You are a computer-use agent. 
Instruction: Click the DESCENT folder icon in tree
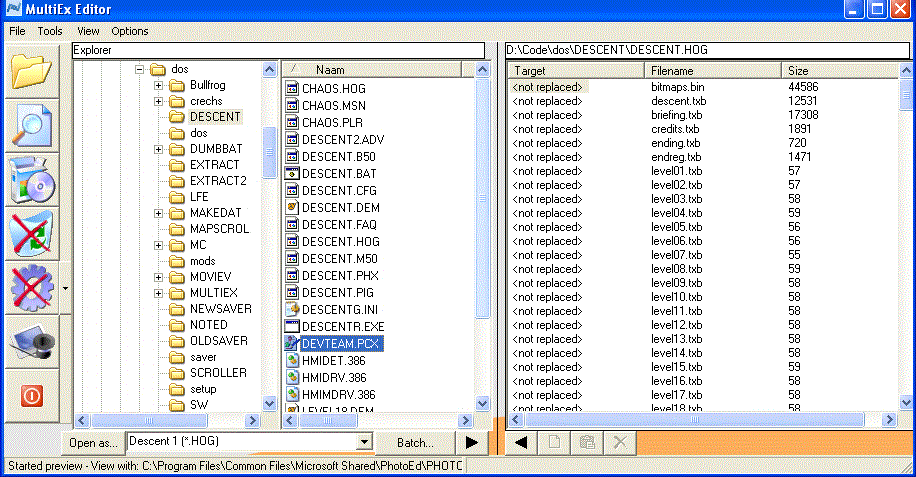point(176,117)
